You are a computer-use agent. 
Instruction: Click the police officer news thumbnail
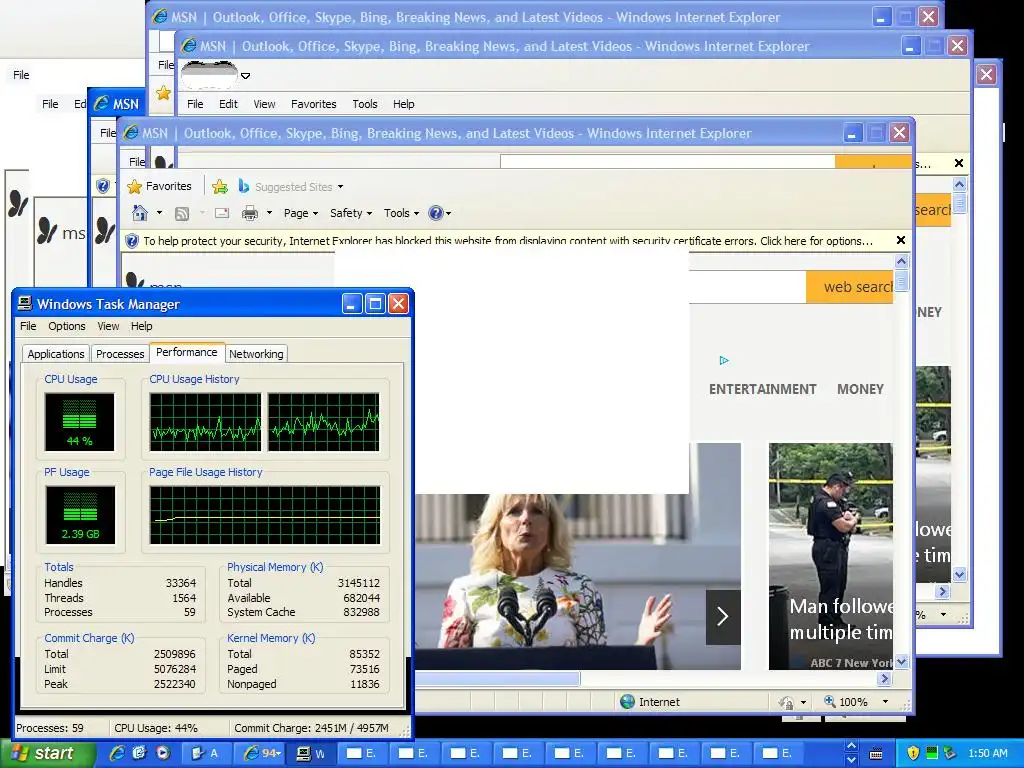pyautogui.click(x=830, y=556)
